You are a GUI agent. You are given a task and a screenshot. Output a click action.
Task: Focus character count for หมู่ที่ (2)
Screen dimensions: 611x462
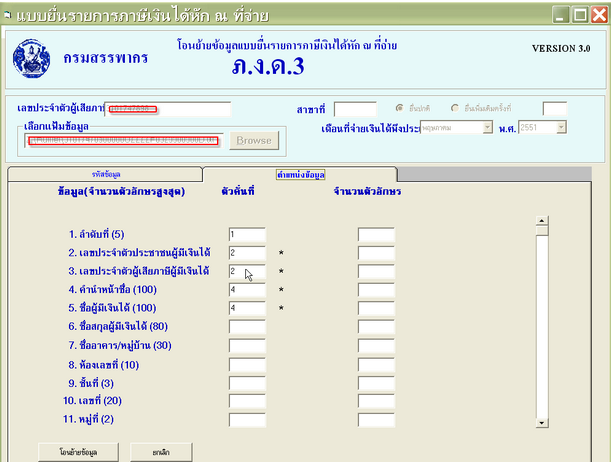coord(376,420)
